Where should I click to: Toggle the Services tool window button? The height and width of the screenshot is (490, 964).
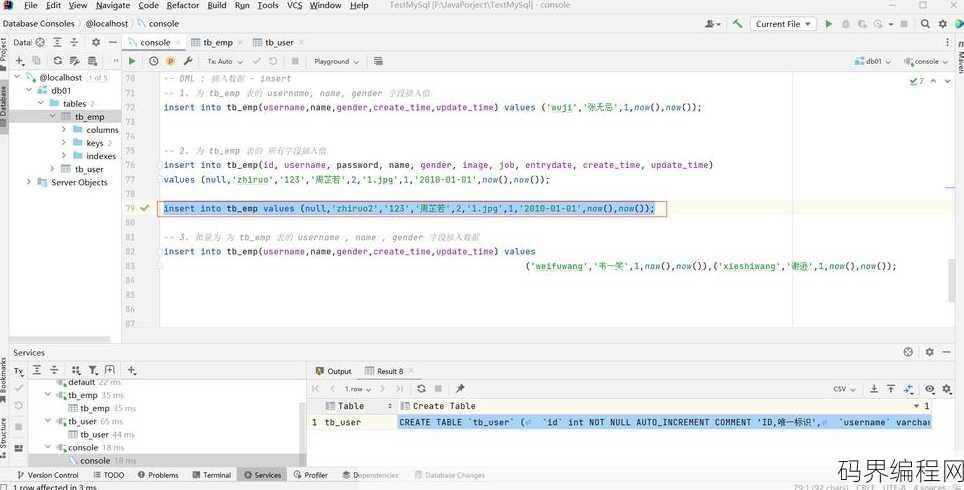point(263,475)
